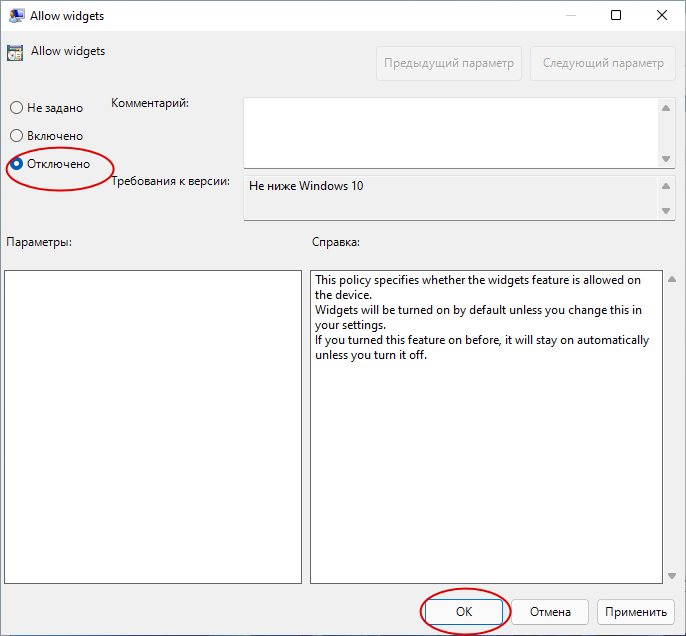Click the comment box scroll down arrow
686x636 pixels.
coord(666,159)
